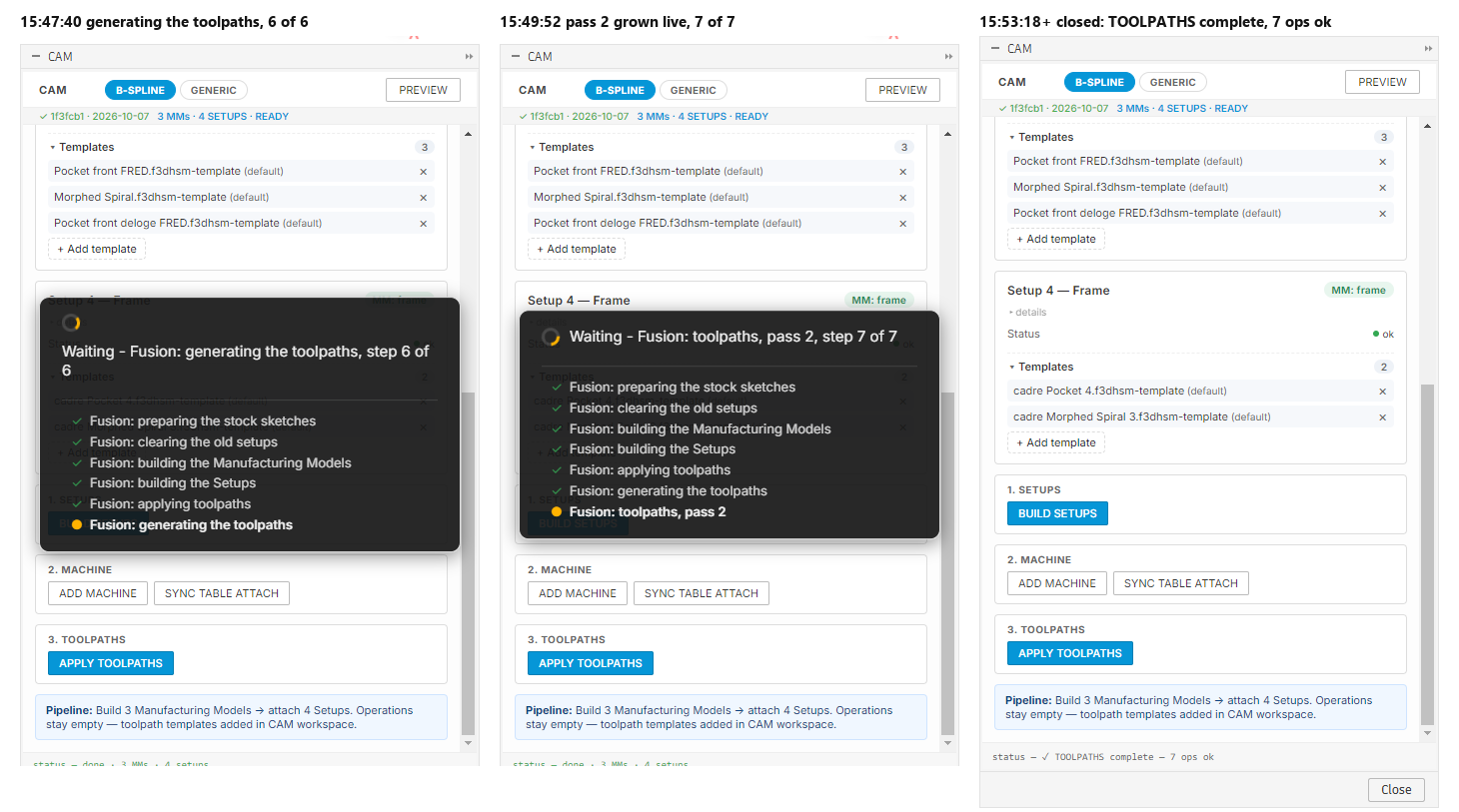Click the 'MM: frame' badge in 15:53:18 panel
Viewport: 1459px width, 812px height.
click(x=1358, y=291)
